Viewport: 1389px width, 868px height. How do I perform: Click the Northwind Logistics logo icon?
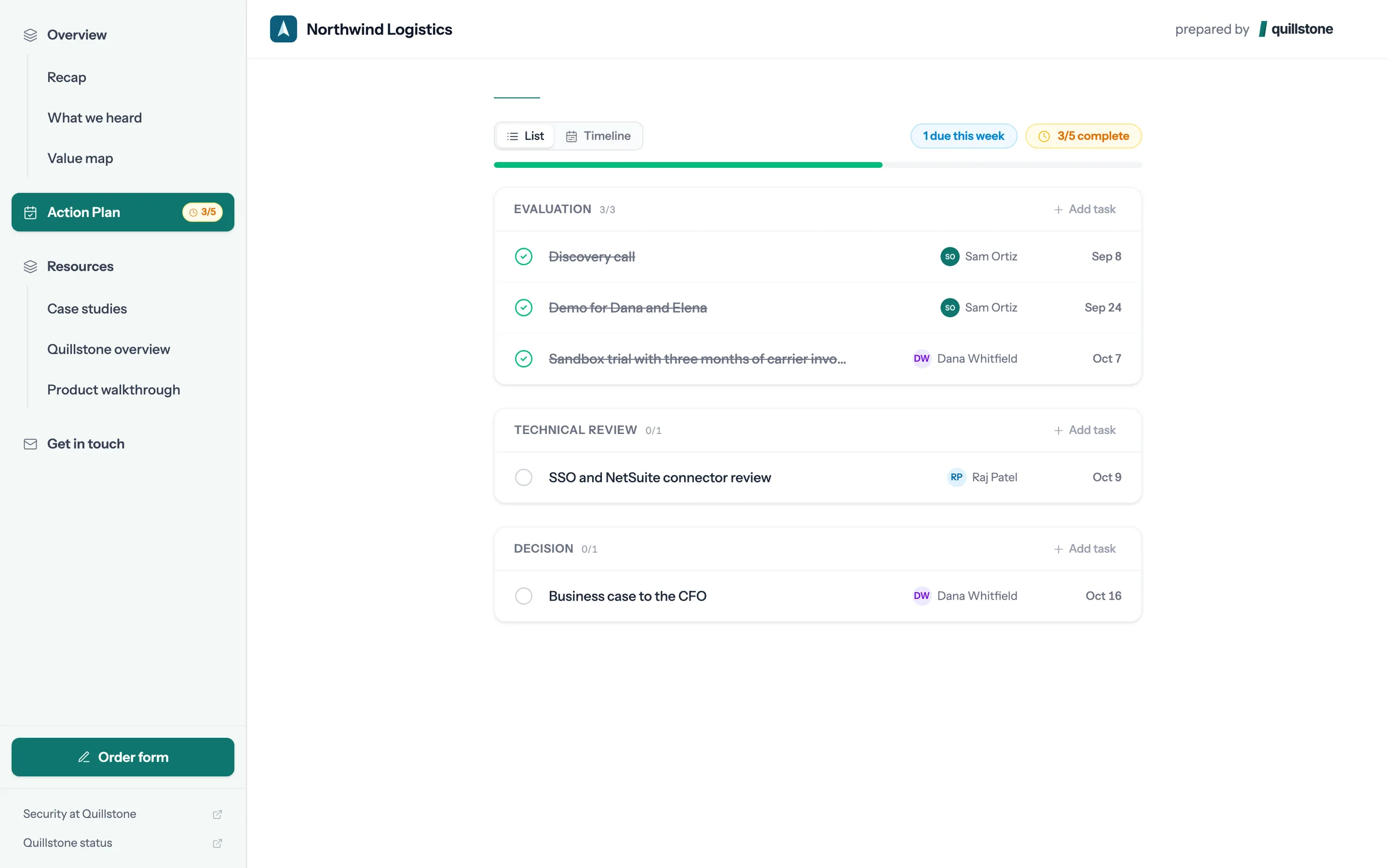(x=283, y=29)
